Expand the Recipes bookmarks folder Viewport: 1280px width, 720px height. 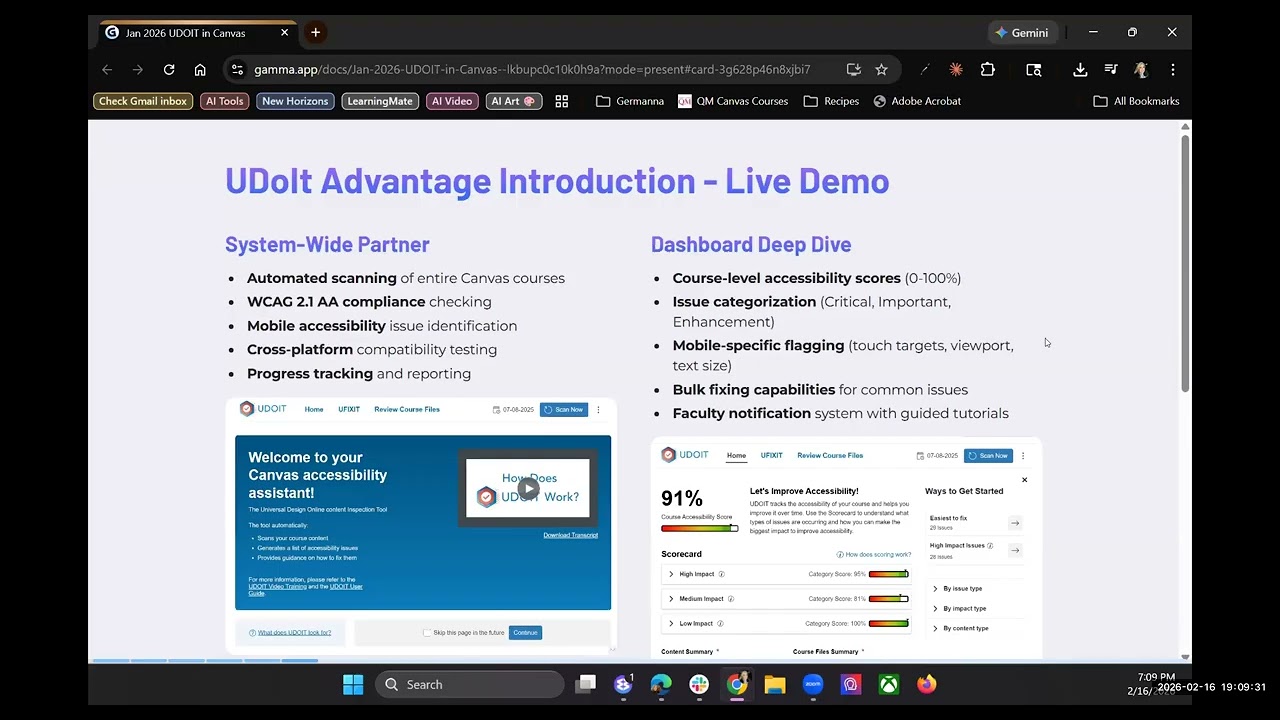[x=831, y=101]
